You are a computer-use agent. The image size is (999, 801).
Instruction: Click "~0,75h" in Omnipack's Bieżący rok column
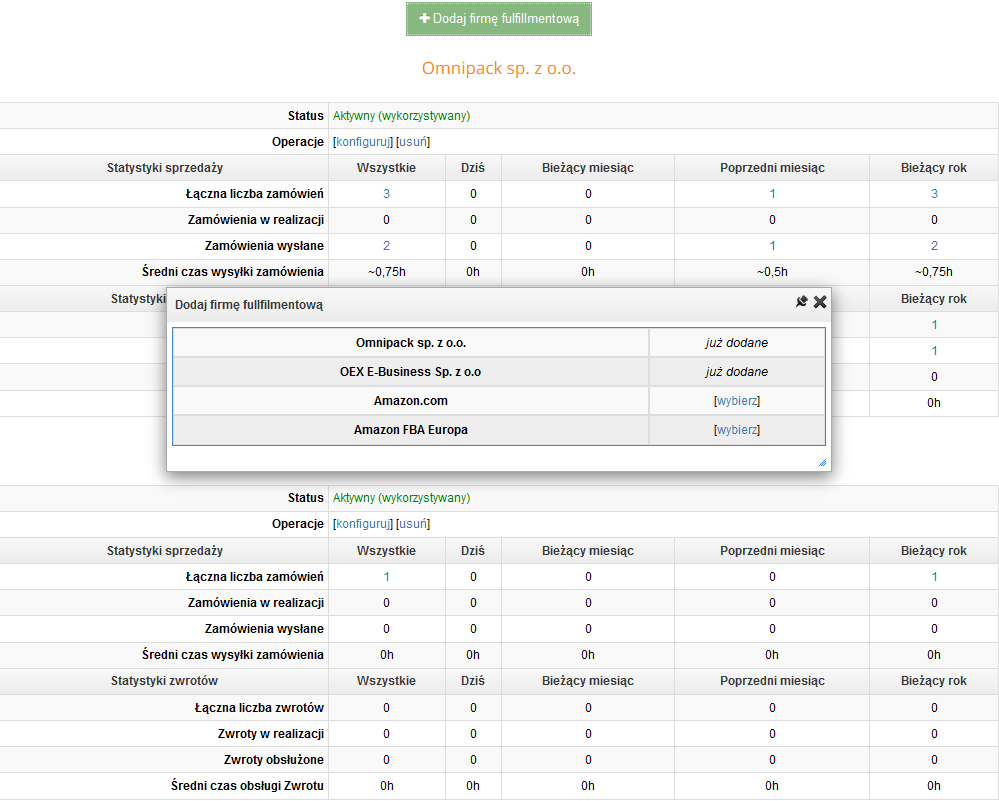pyautogui.click(x=934, y=272)
